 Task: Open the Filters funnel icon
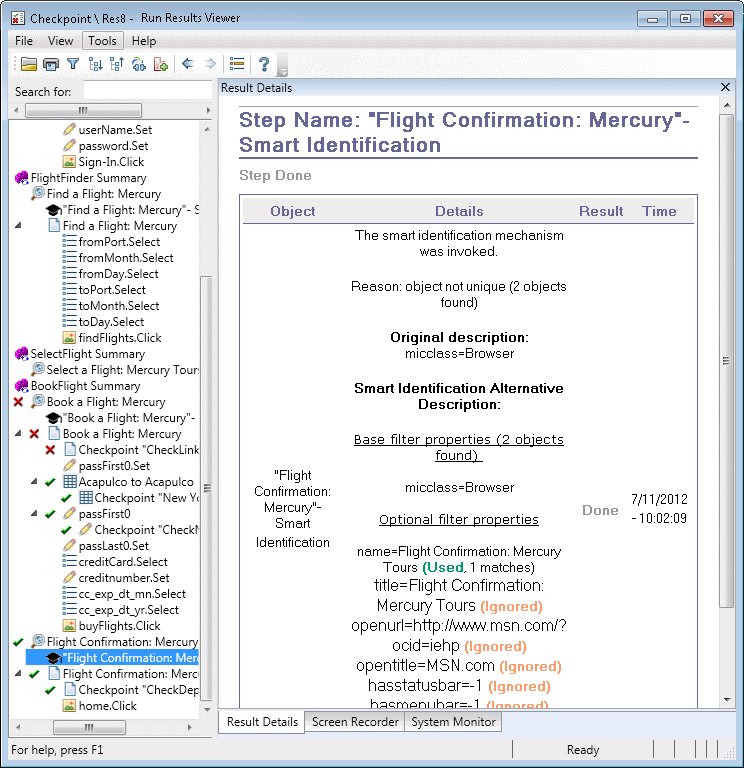point(73,64)
